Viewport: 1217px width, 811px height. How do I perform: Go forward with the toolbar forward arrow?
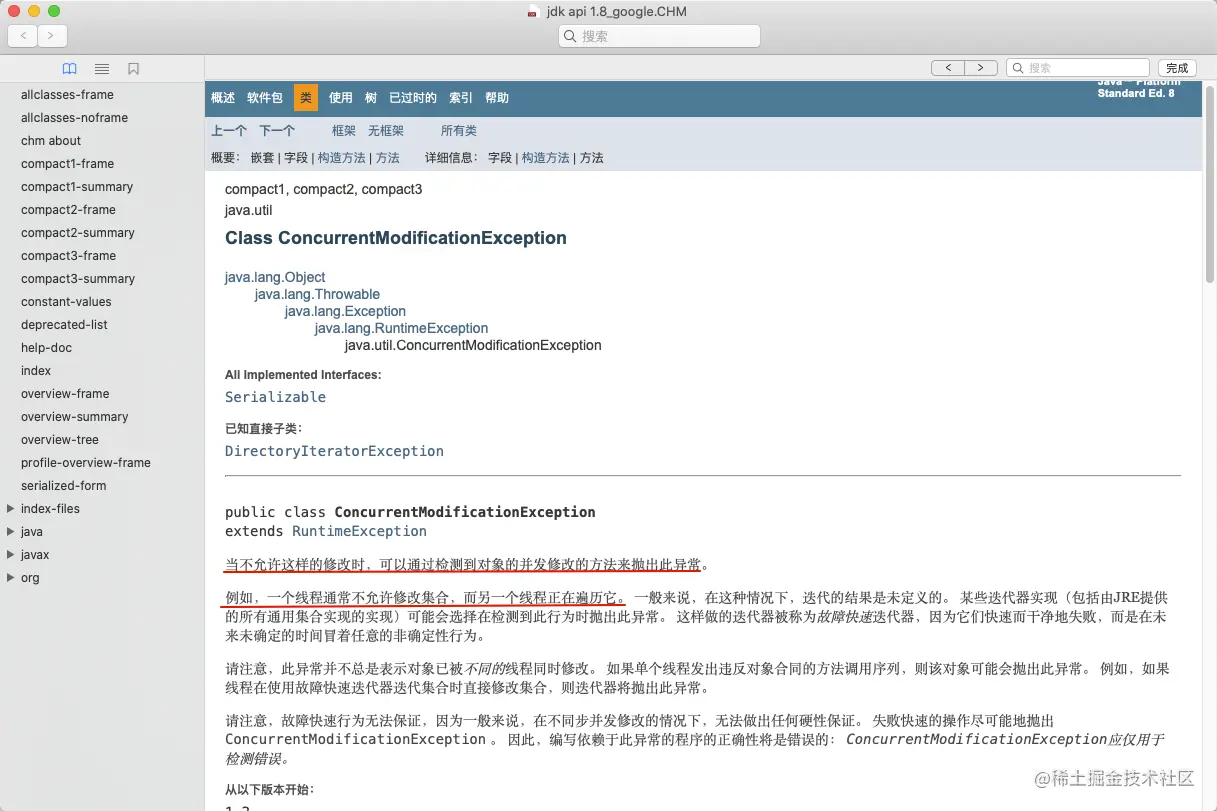[52, 36]
